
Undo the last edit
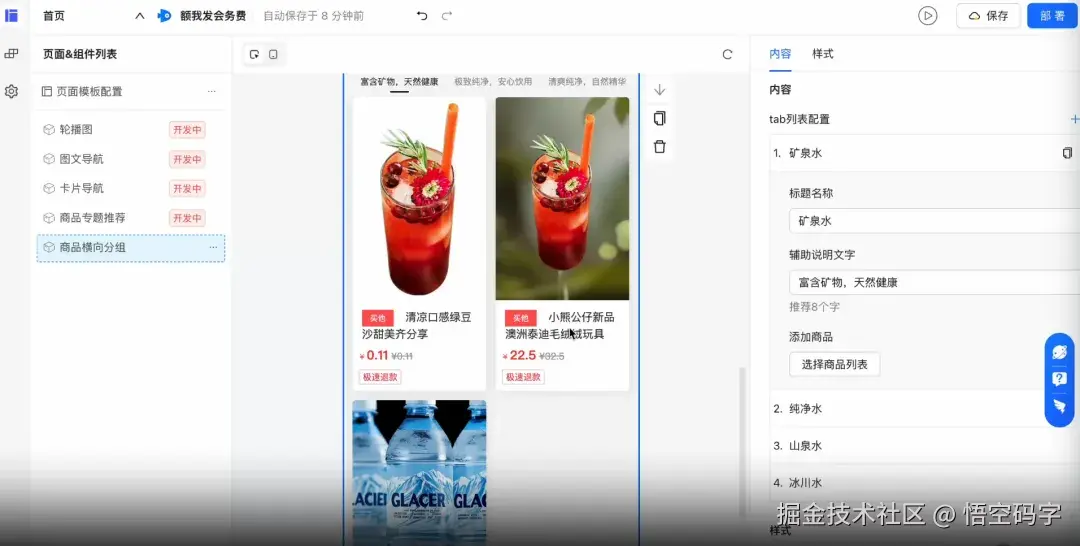pos(422,15)
